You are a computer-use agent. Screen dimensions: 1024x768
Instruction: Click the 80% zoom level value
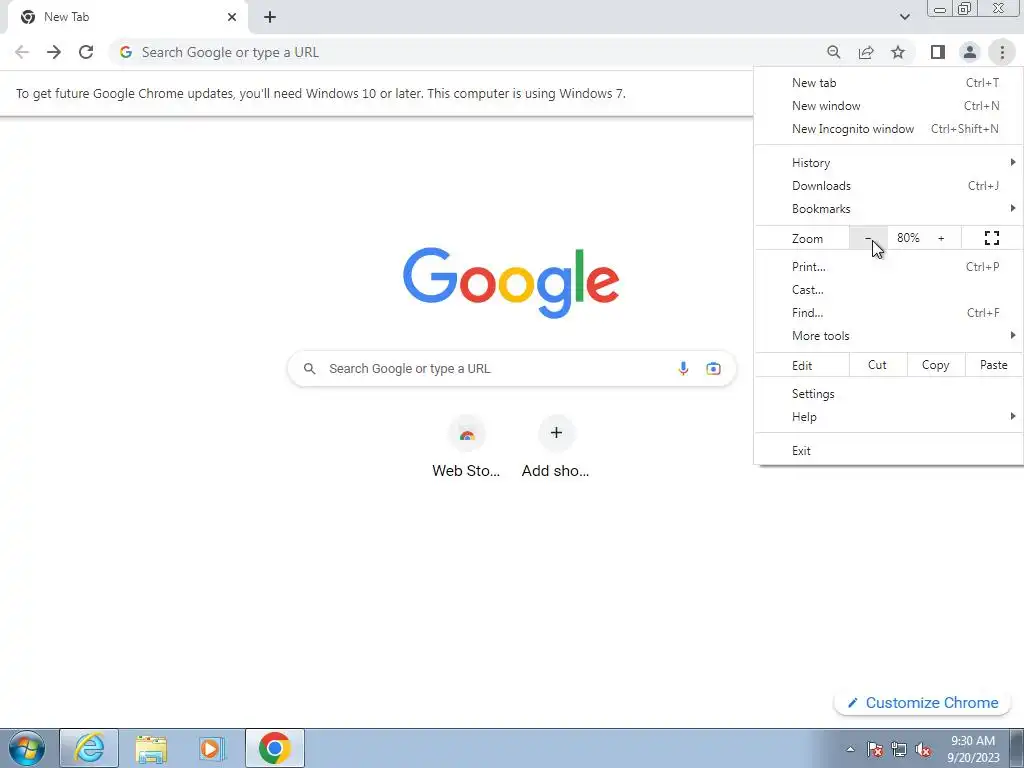908,238
